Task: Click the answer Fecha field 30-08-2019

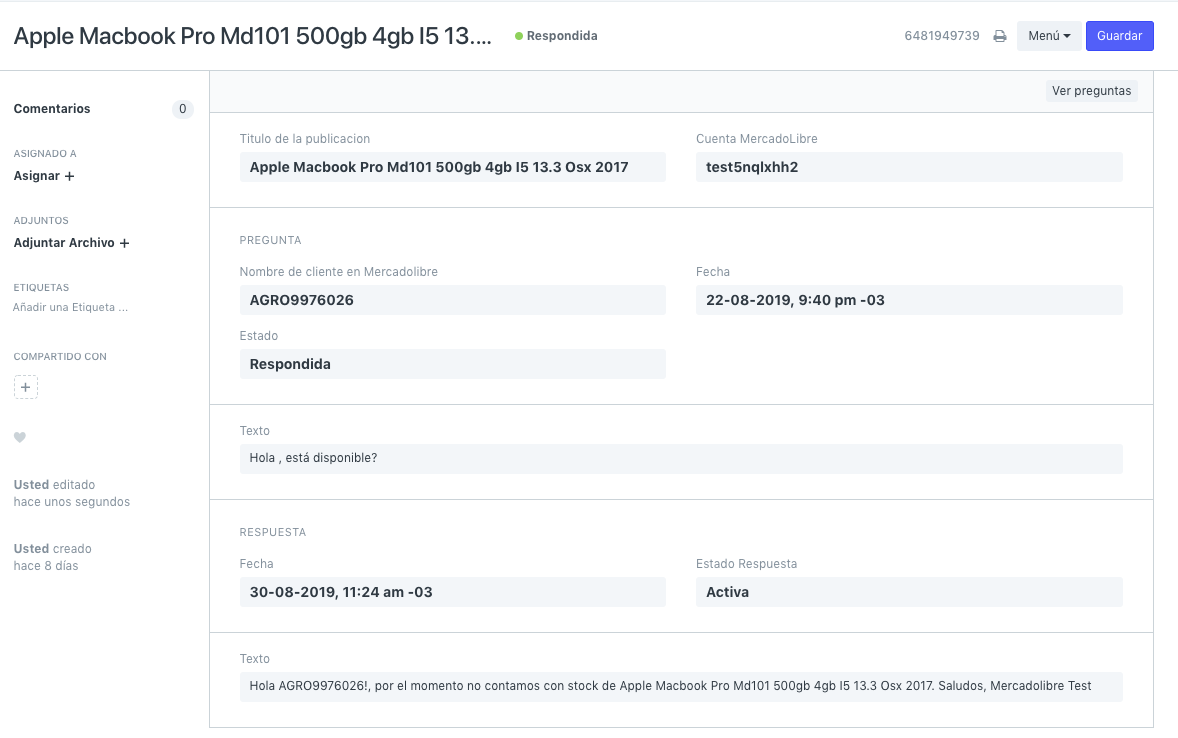Action: pyautogui.click(x=452, y=592)
